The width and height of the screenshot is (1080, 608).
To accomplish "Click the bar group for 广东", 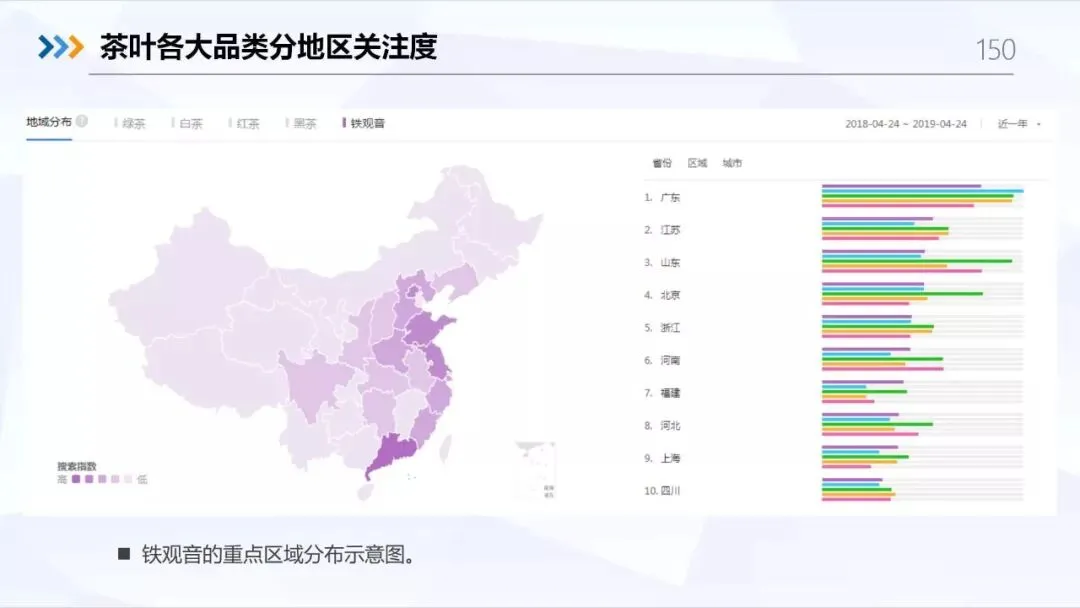I will click(x=922, y=196).
